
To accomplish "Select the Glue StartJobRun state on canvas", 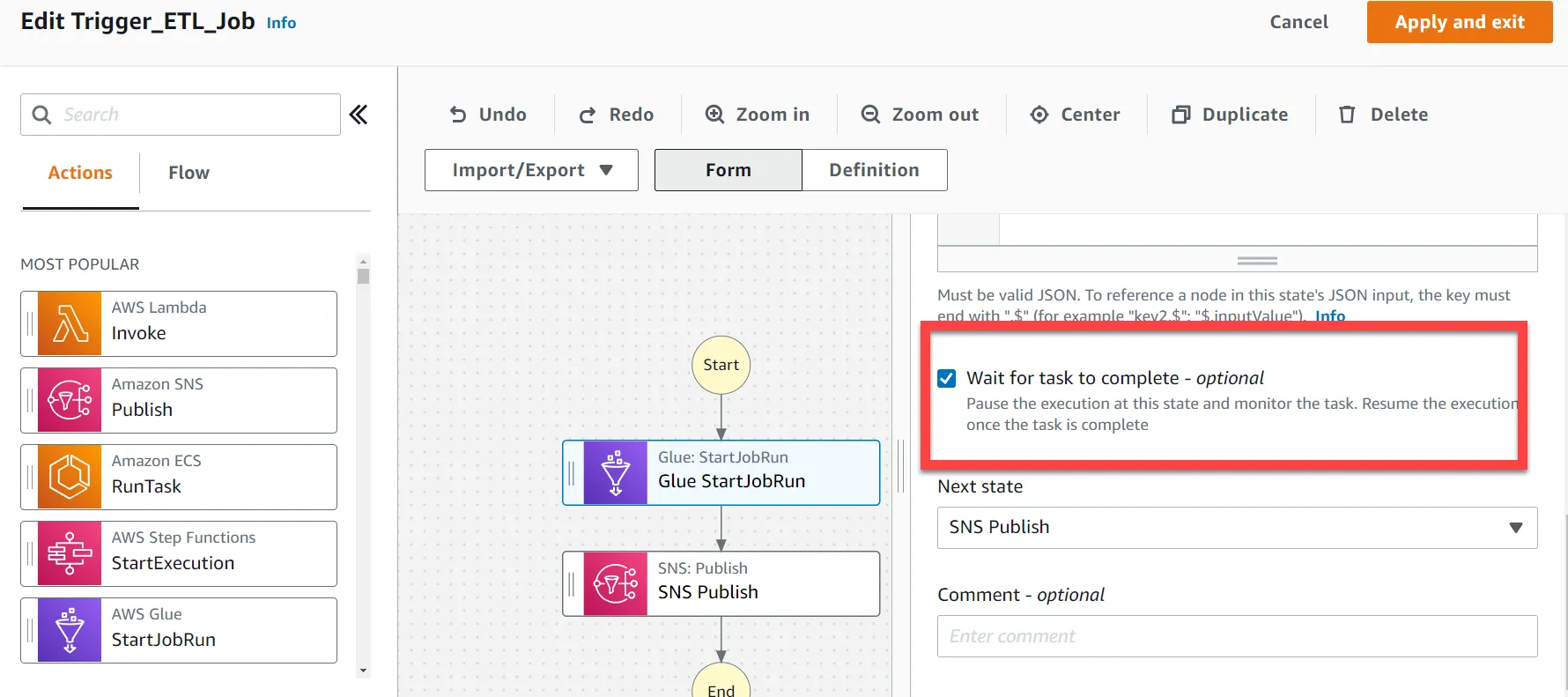I will [x=721, y=472].
